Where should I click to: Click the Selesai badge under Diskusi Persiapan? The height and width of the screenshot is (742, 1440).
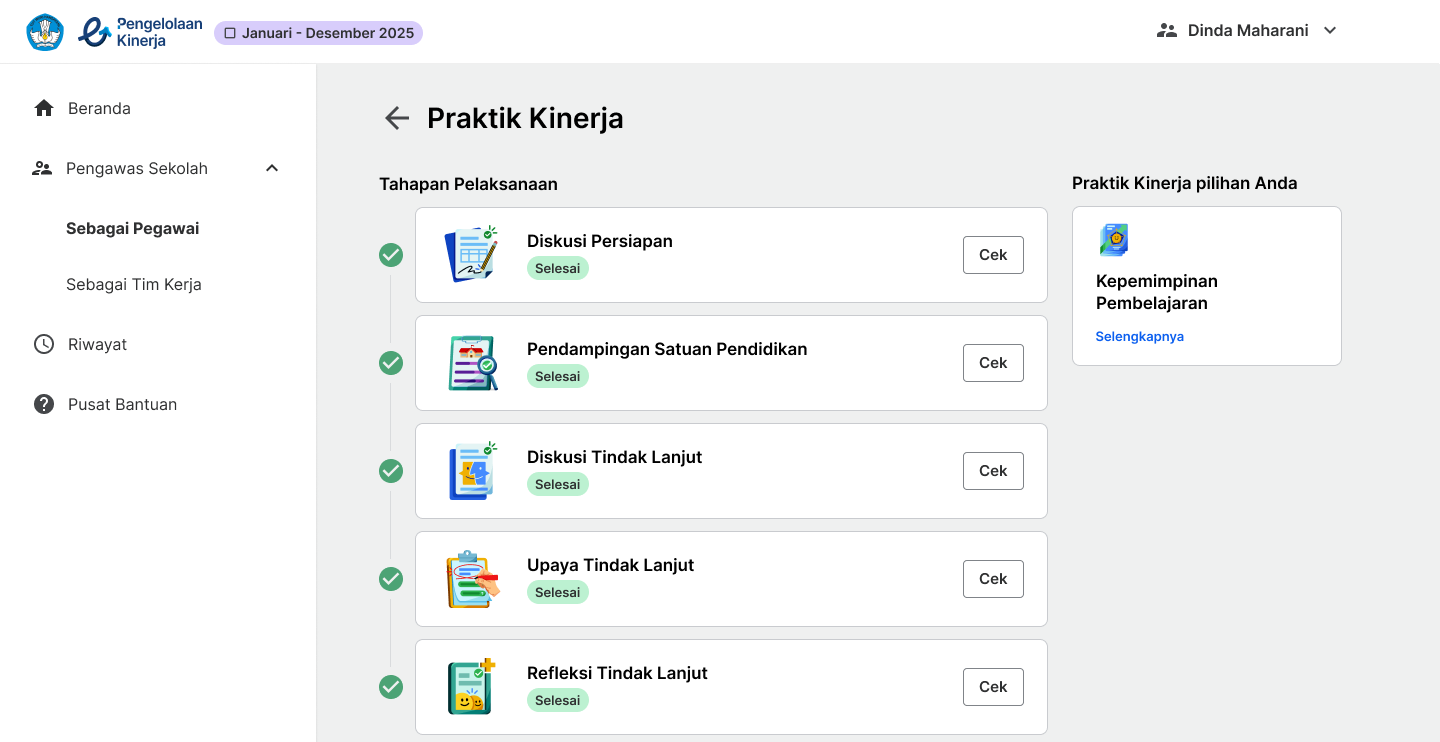coord(558,268)
